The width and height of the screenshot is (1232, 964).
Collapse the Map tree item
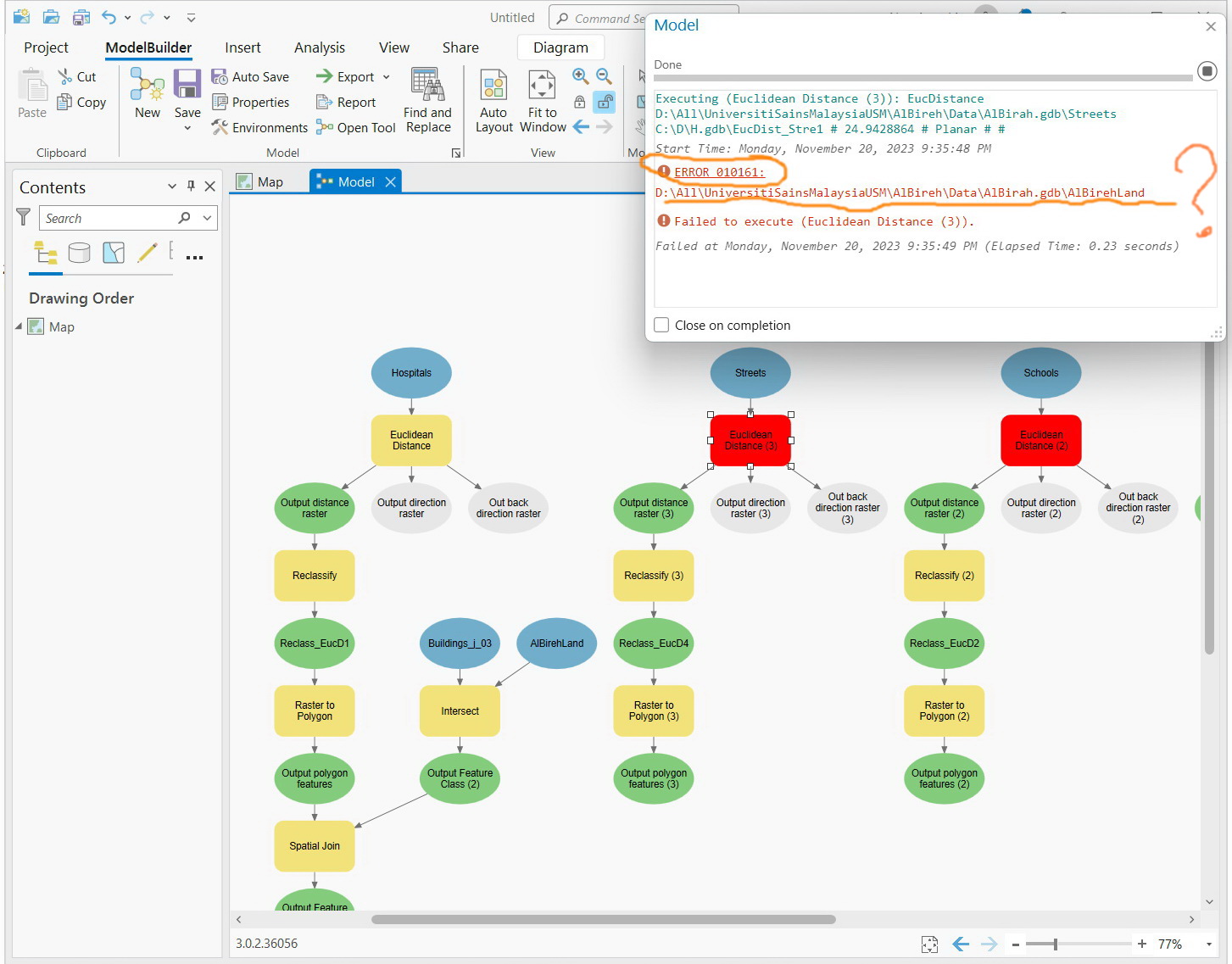[19, 326]
